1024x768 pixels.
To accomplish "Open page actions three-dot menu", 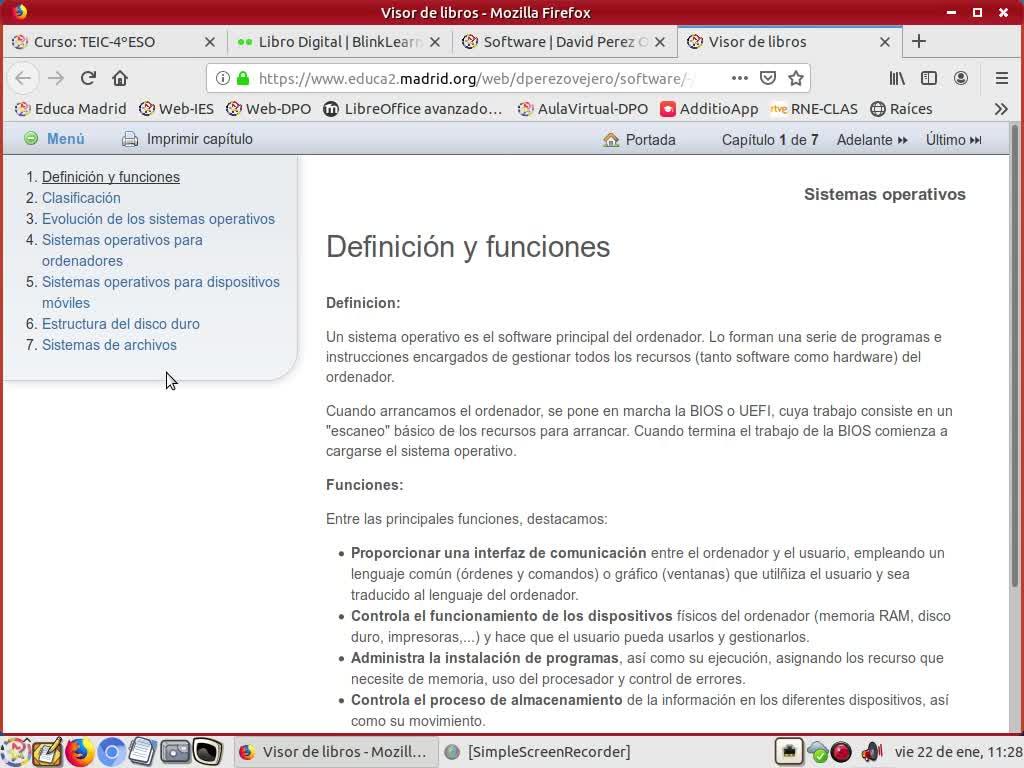I will (x=739, y=78).
